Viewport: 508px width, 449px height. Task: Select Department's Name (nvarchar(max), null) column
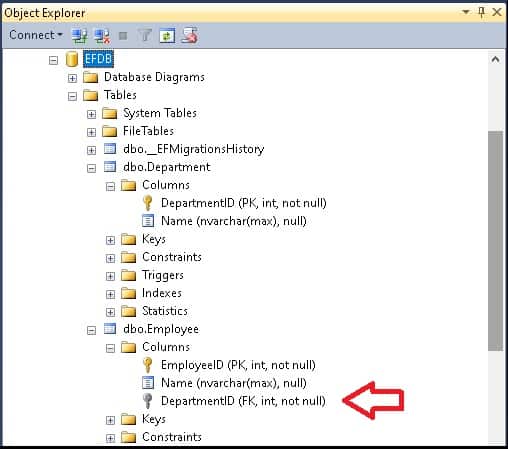pyautogui.click(x=234, y=221)
